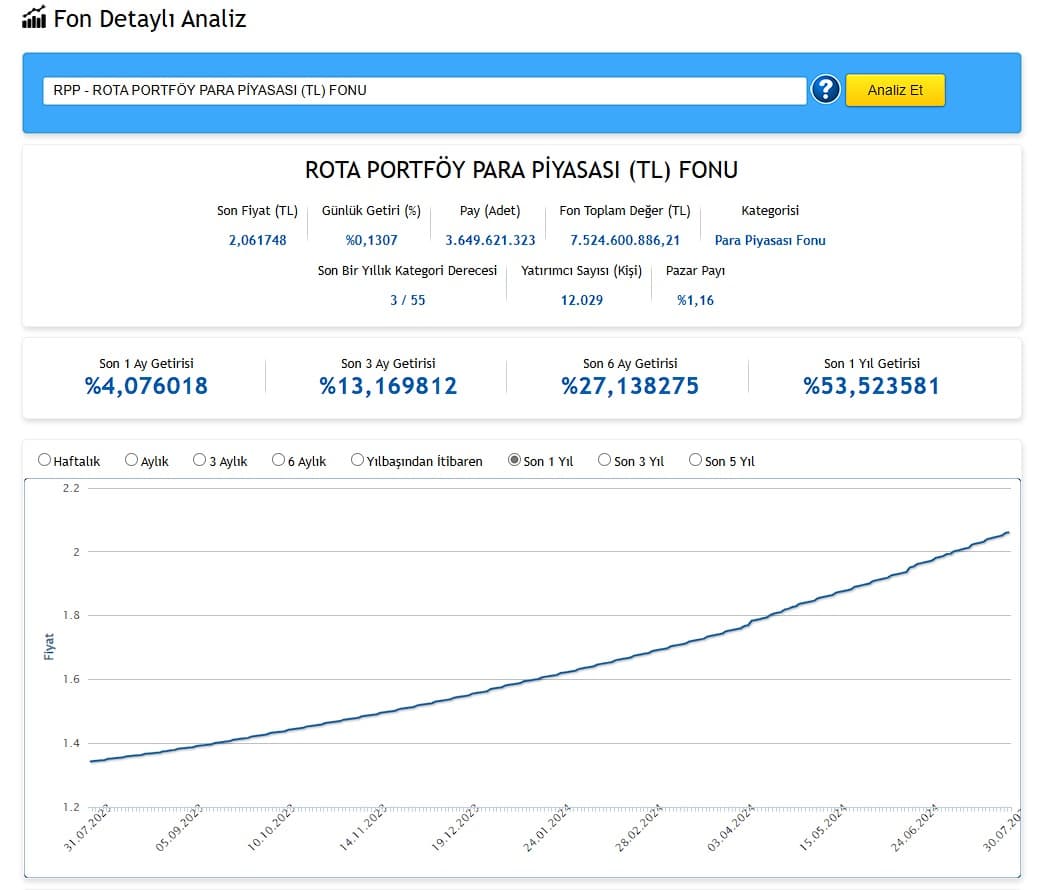Switch chart to Son 5 Yıl
The image size is (1044, 890).
695,460
